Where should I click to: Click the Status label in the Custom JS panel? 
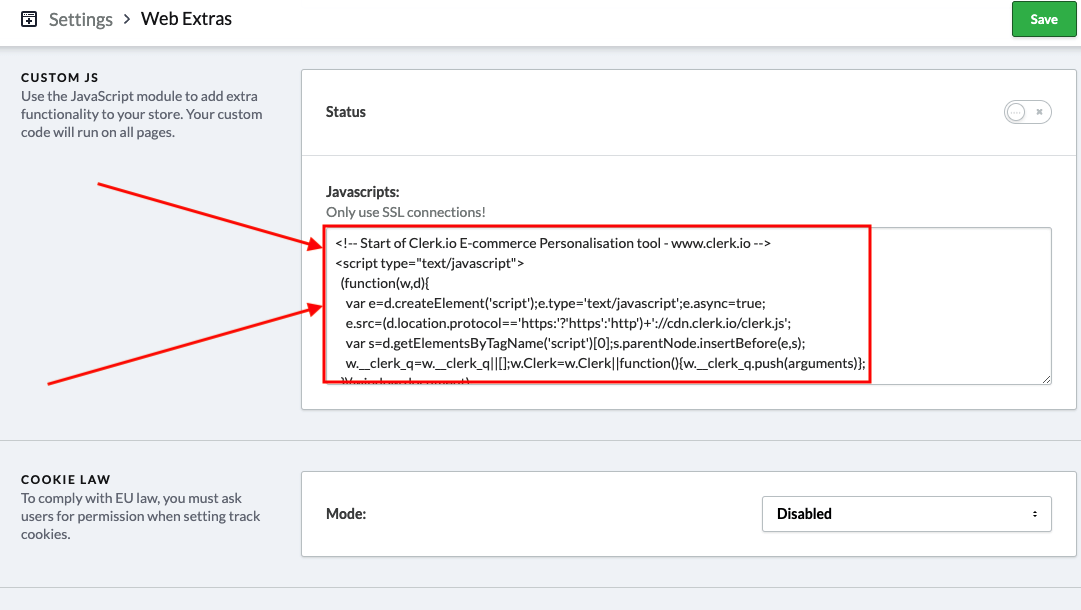pyautogui.click(x=345, y=112)
